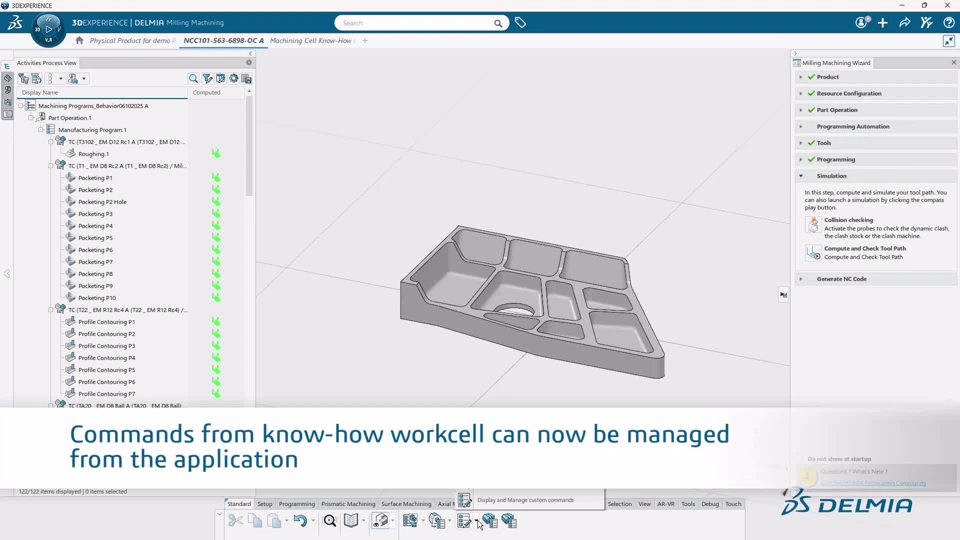Click the first funnel icon in tree toolbar

[x=24, y=78]
